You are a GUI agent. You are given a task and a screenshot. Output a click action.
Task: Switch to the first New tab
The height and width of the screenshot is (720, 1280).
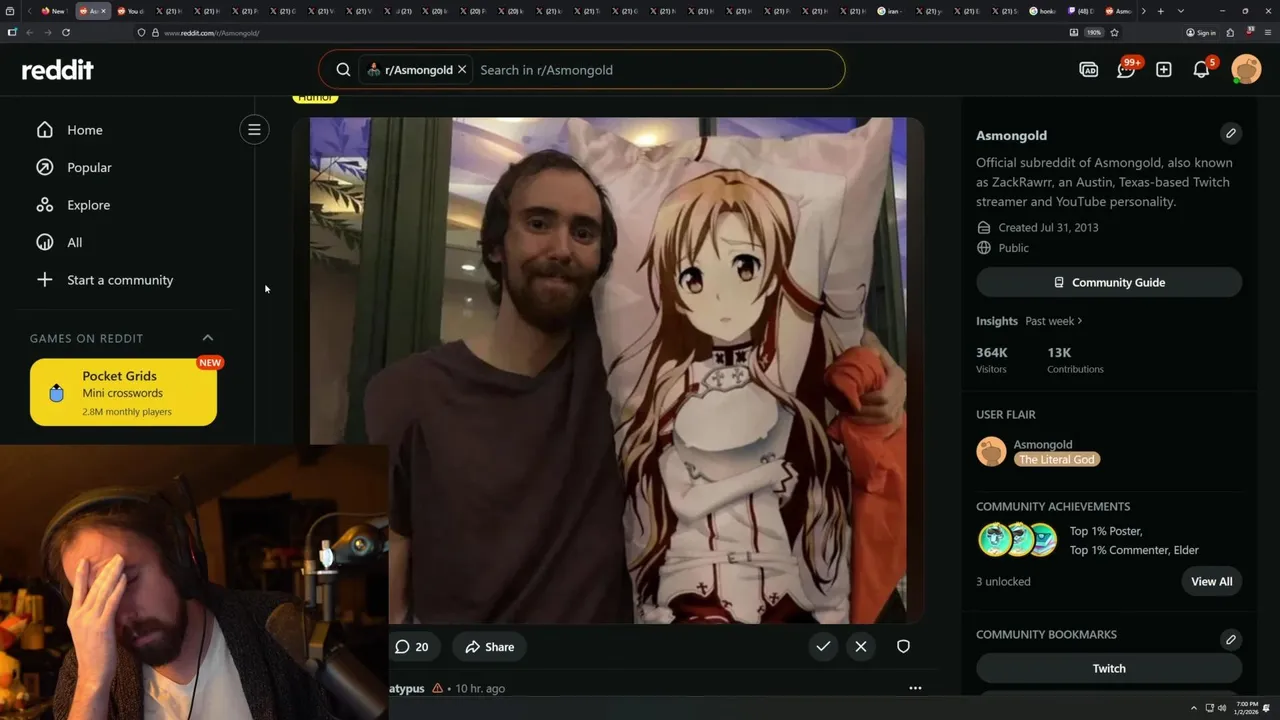tap(53, 11)
